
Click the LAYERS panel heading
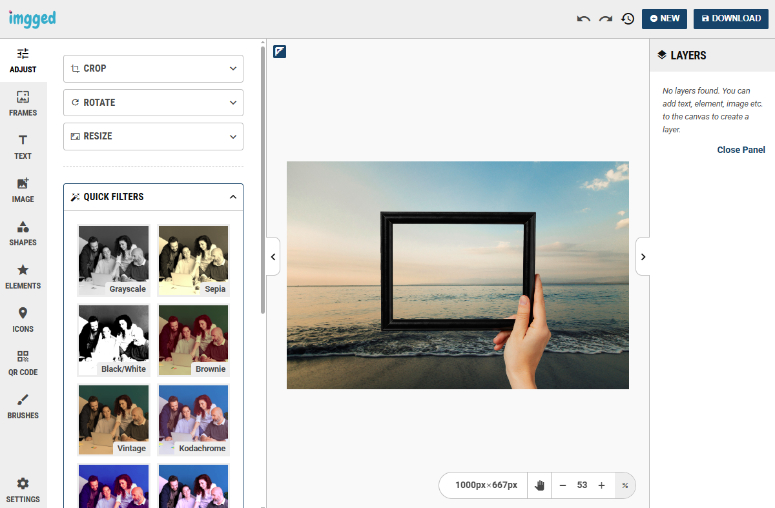688,55
